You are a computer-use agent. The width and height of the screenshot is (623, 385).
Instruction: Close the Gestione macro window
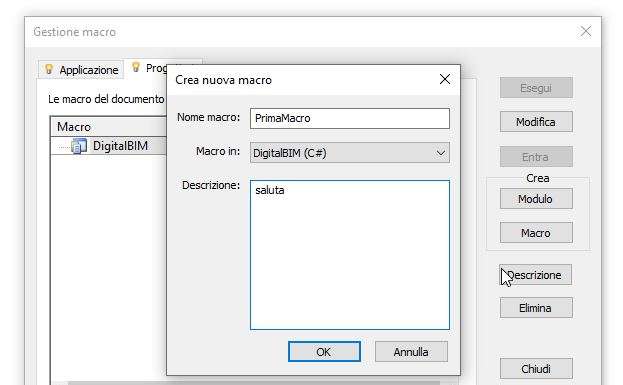[586, 31]
